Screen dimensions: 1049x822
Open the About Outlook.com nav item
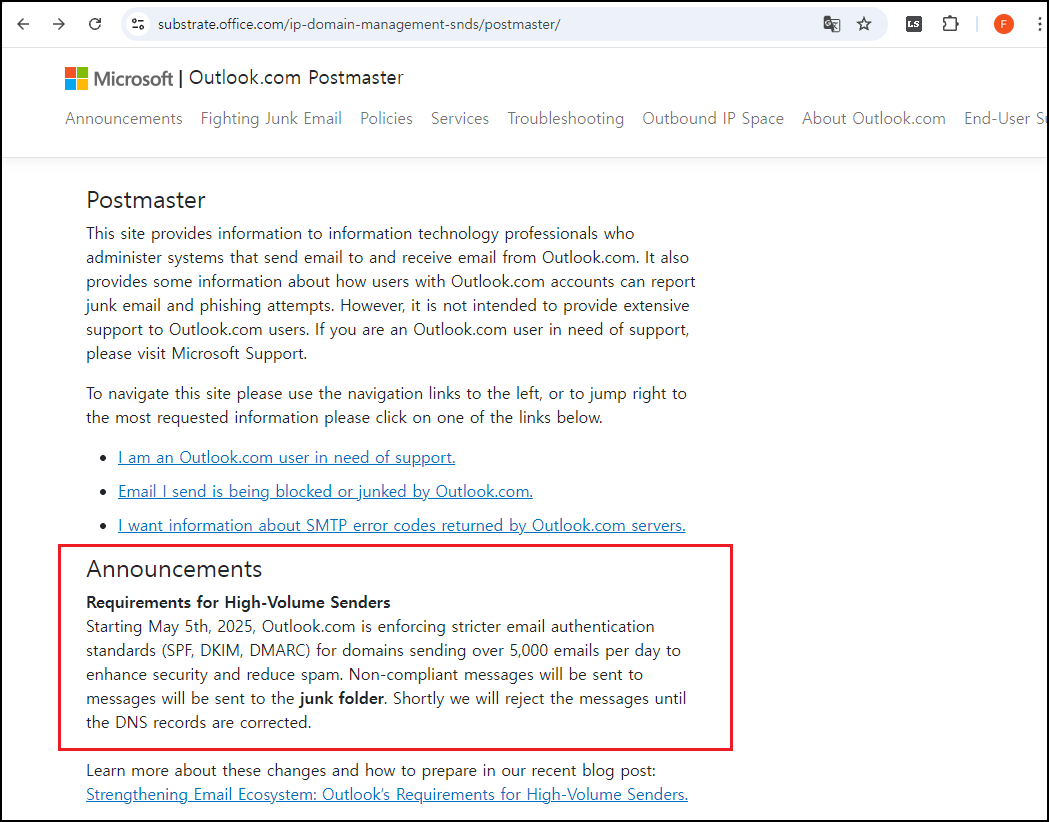coord(874,118)
